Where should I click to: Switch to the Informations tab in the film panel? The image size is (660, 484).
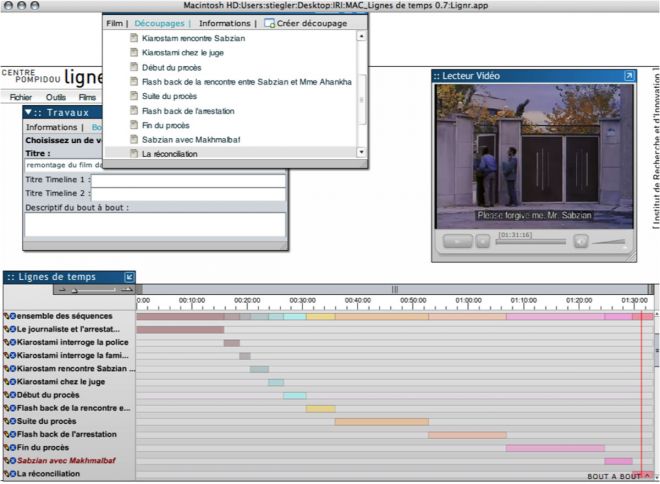pyautogui.click(x=224, y=23)
